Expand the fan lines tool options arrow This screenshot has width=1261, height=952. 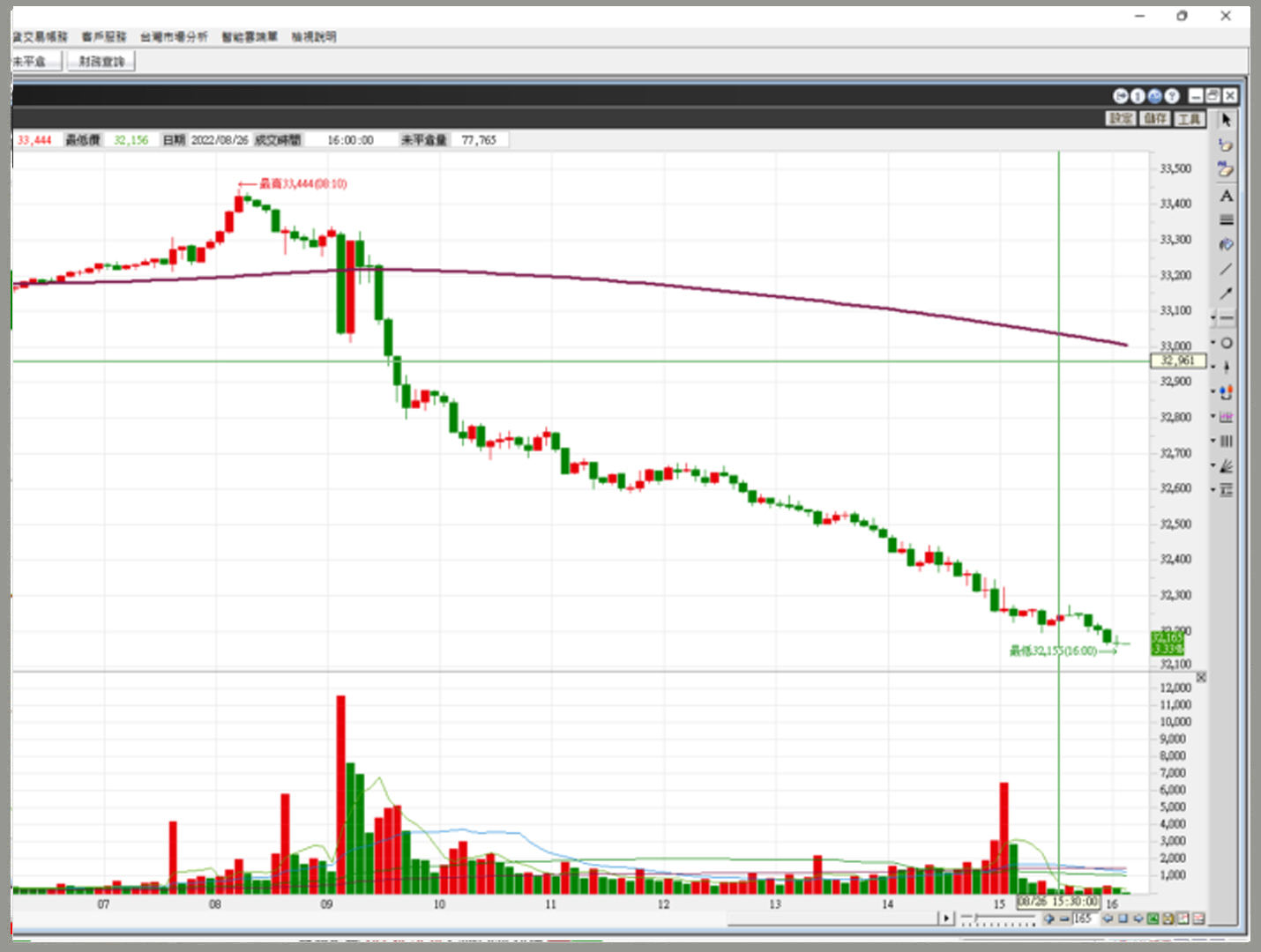1213,465
